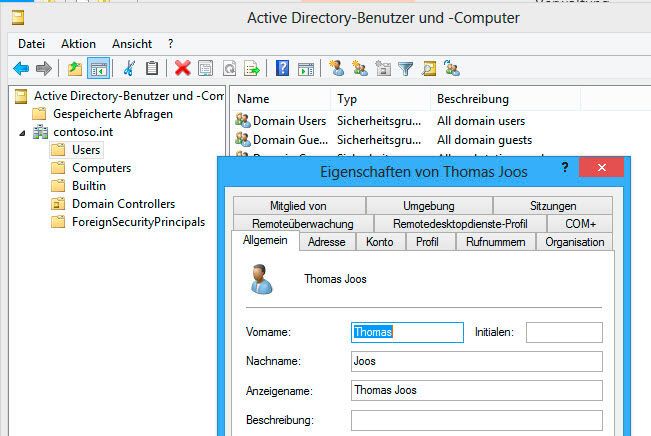Sort by the Beschreibung column header
651x436 pixels.
pyautogui.click(x=505, y=99)
